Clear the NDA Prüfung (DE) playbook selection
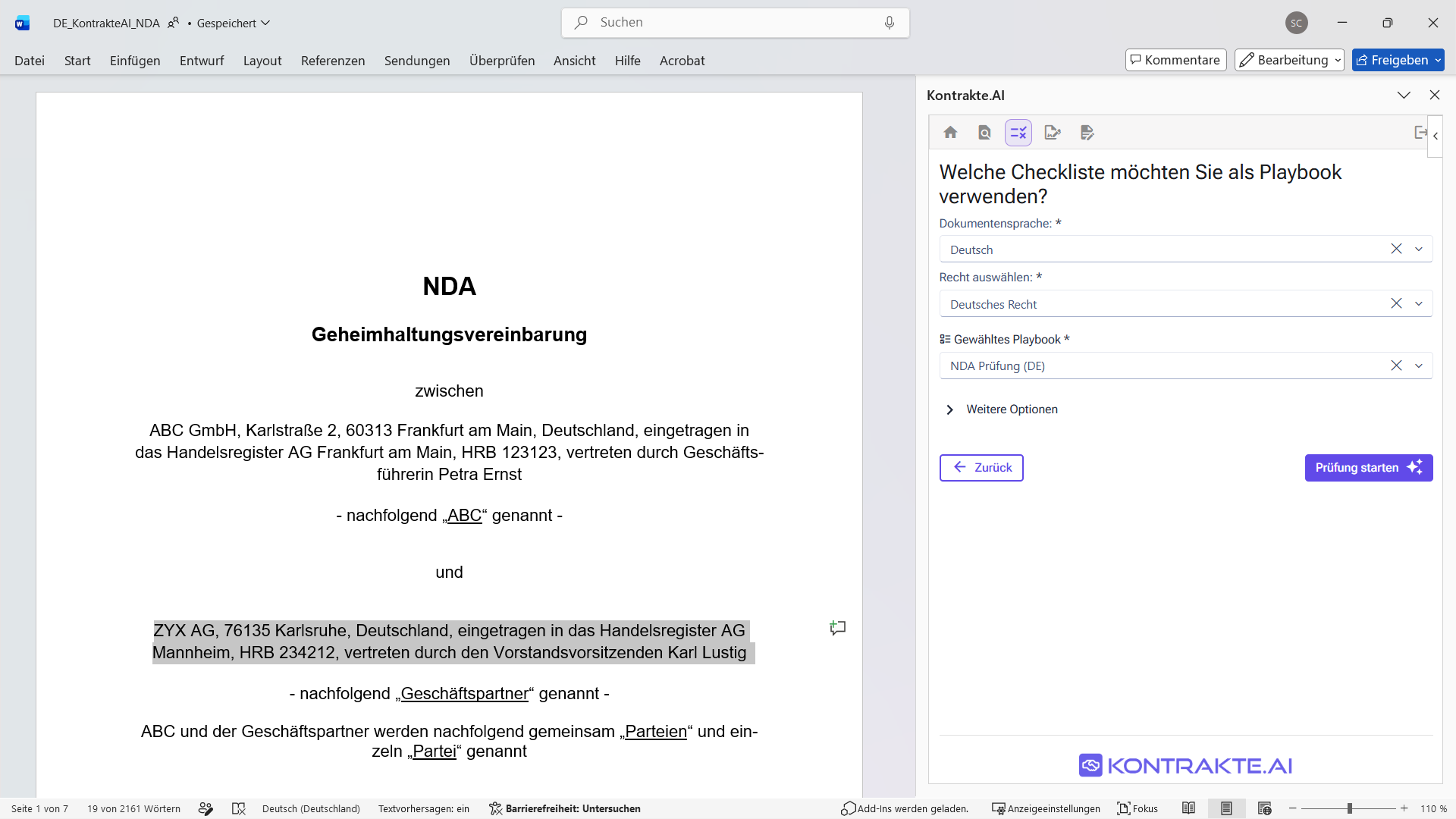Image resolution: width=1456 pixels, height=819 pixels. click(x=1396, y=366)
